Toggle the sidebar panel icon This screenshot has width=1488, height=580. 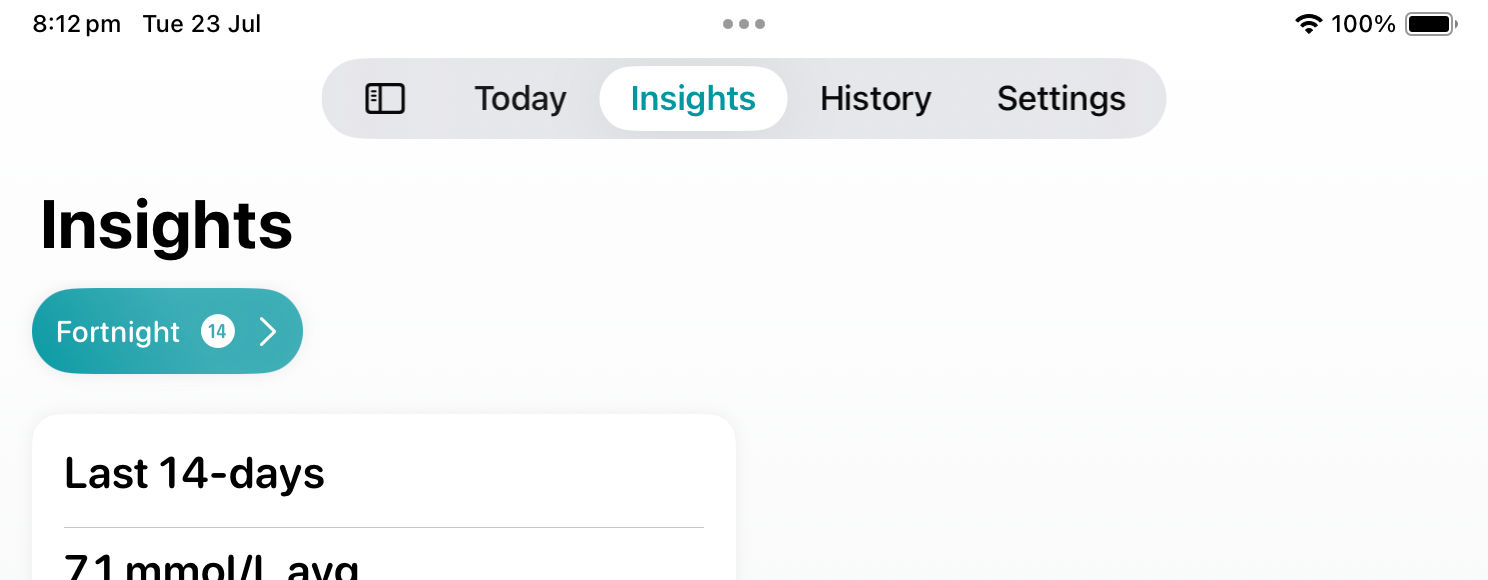pyautogui.click(x=385, y=99)
